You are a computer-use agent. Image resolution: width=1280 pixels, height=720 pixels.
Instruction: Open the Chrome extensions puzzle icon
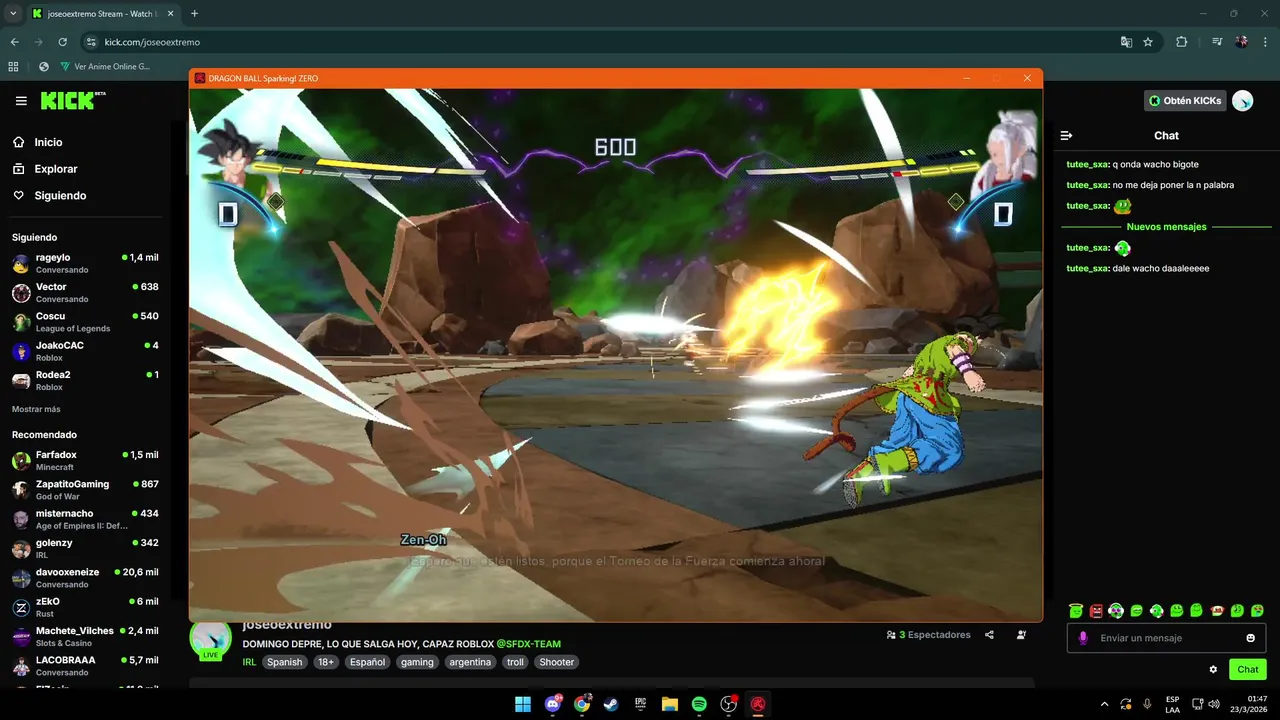point(1182,42)
